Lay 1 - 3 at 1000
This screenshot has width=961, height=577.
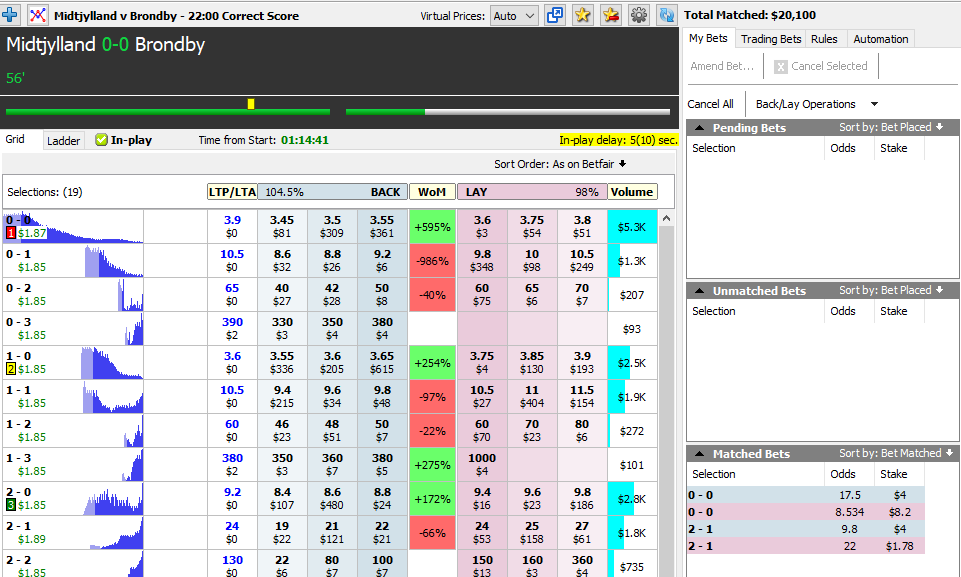click(x=482, y=465)
